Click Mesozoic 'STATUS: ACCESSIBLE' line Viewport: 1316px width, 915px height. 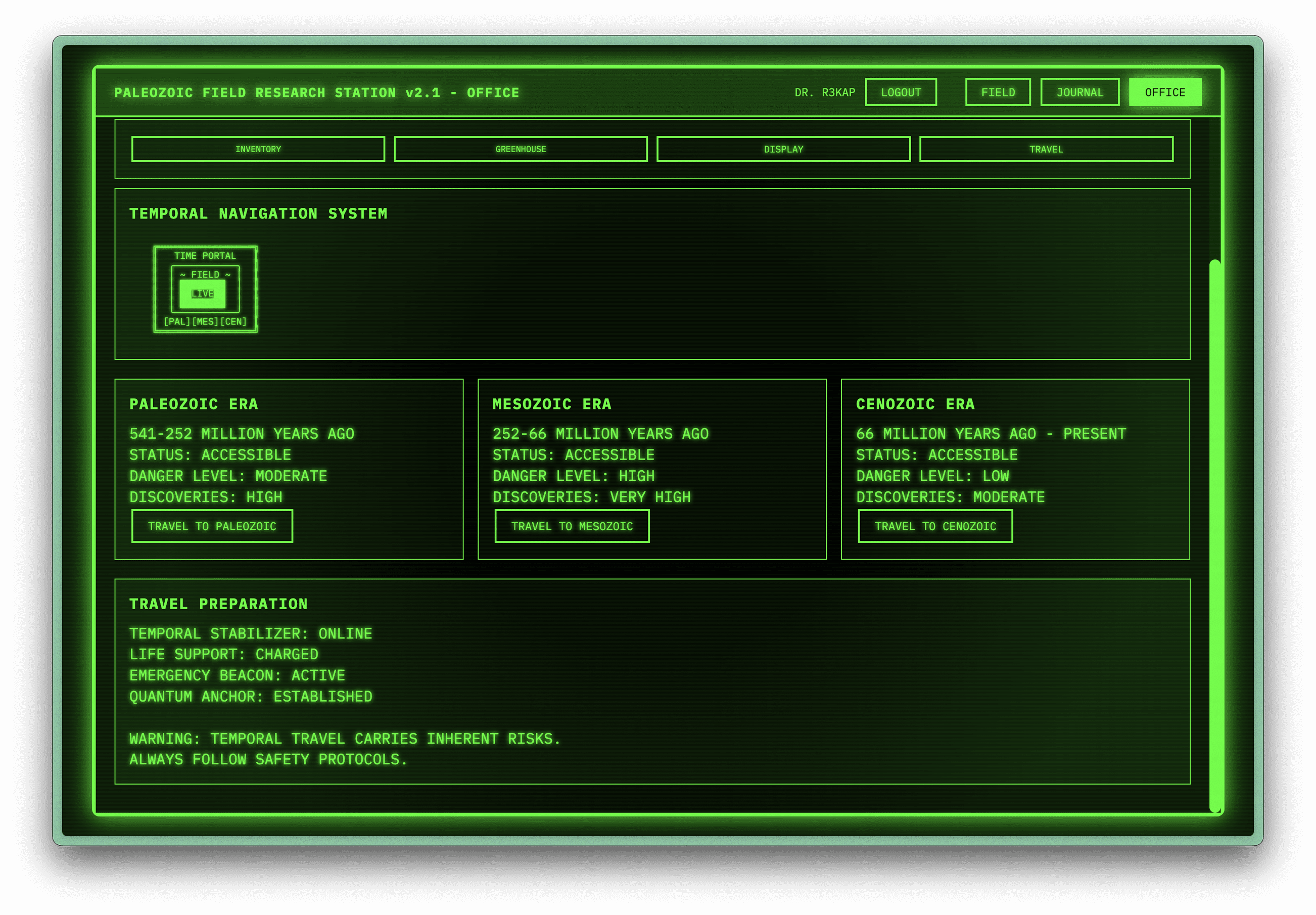[x=574, y=454]
